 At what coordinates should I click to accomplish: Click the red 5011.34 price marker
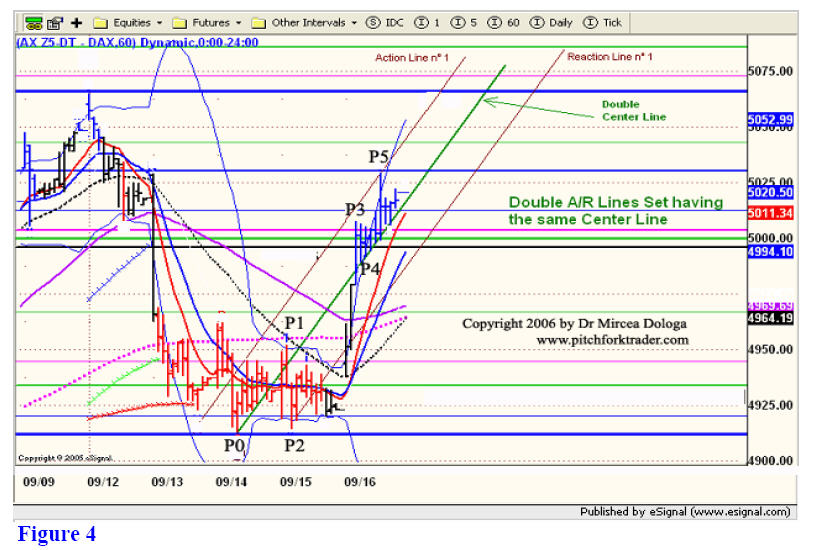pyautogui.click(x=769, y=213)
